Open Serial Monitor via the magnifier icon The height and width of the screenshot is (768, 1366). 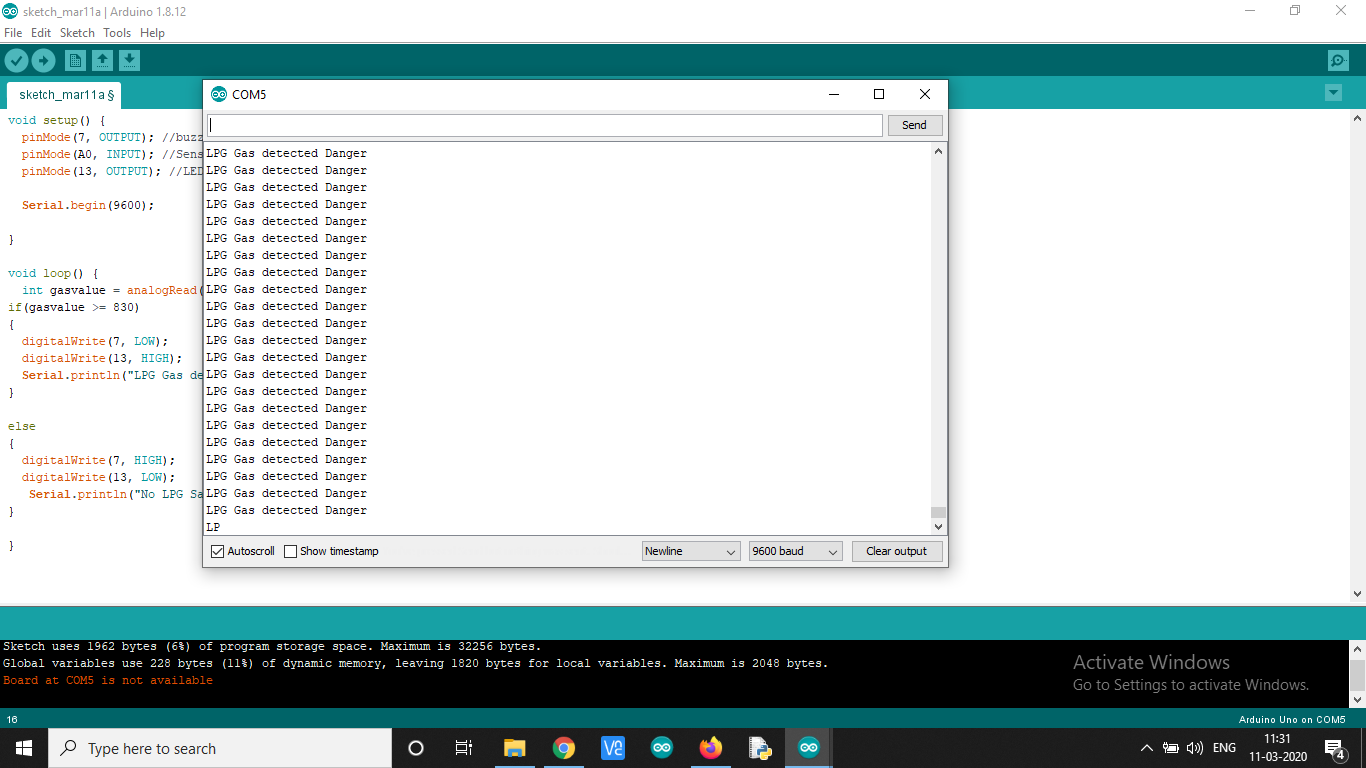pyautogui.click(x=1338, y=61)
